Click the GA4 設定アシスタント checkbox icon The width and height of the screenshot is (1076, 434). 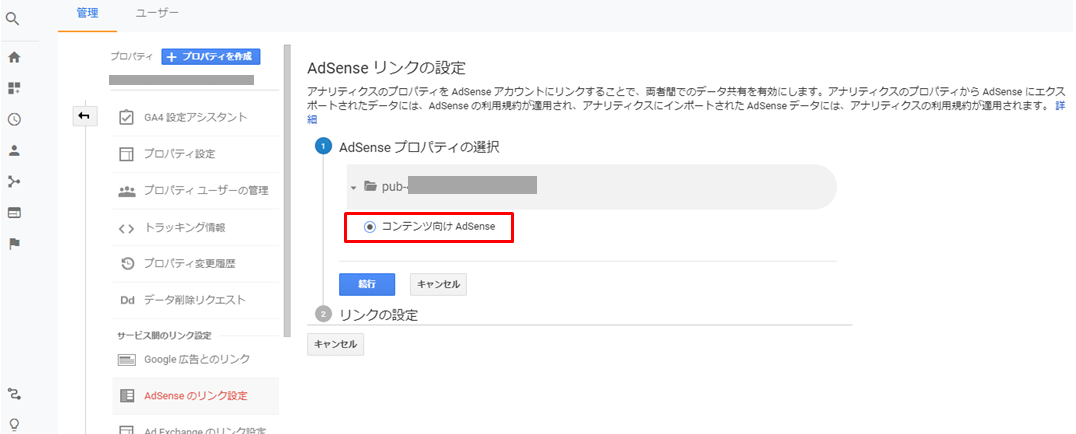click(x=126, y=117)
